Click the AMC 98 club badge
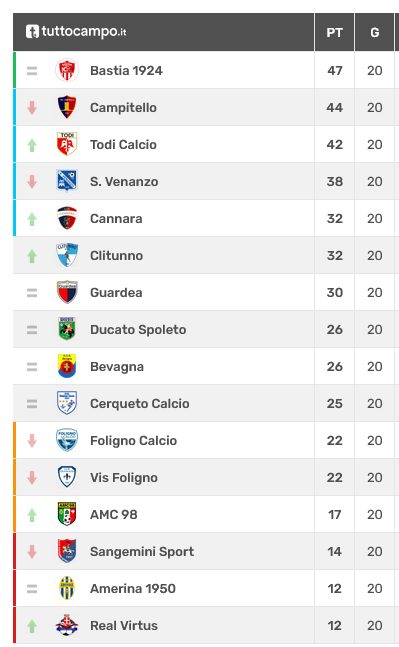This screenshot has width=399, height=647. click(67, 514)
